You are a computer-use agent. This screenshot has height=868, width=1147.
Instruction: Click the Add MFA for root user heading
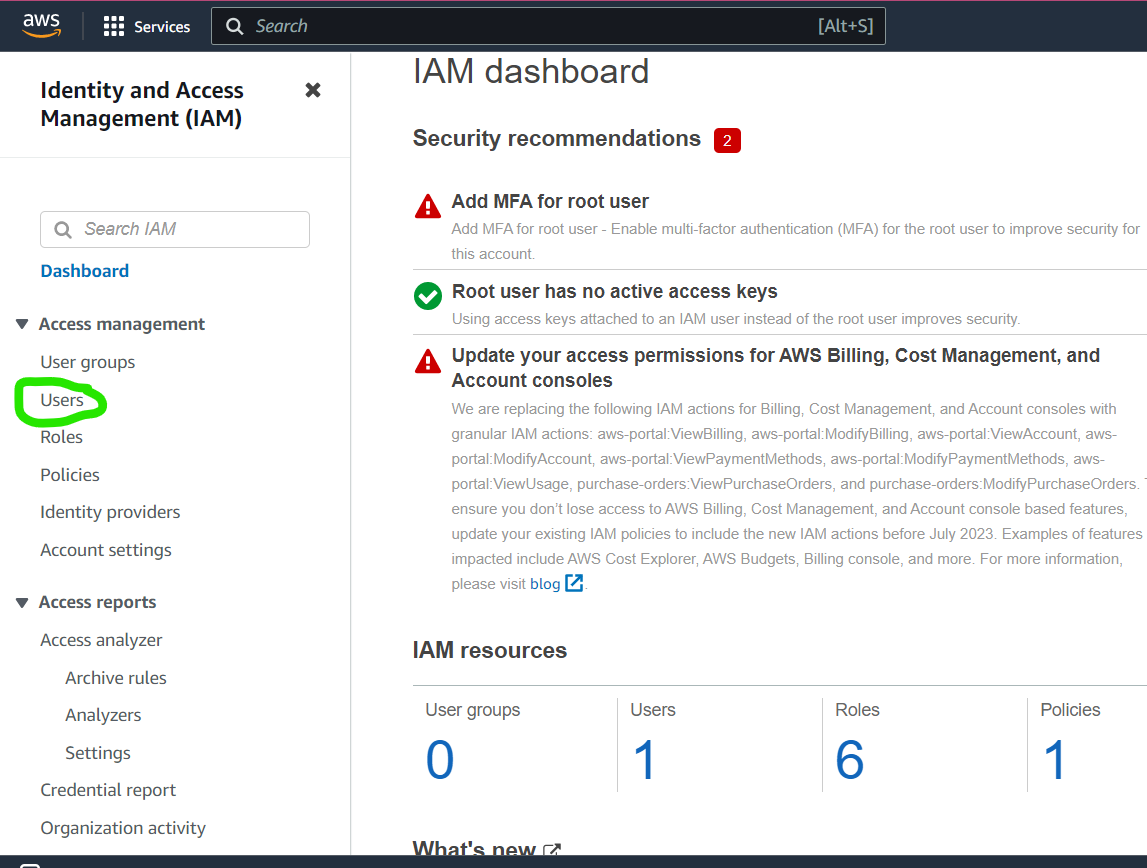pos(550,201)
